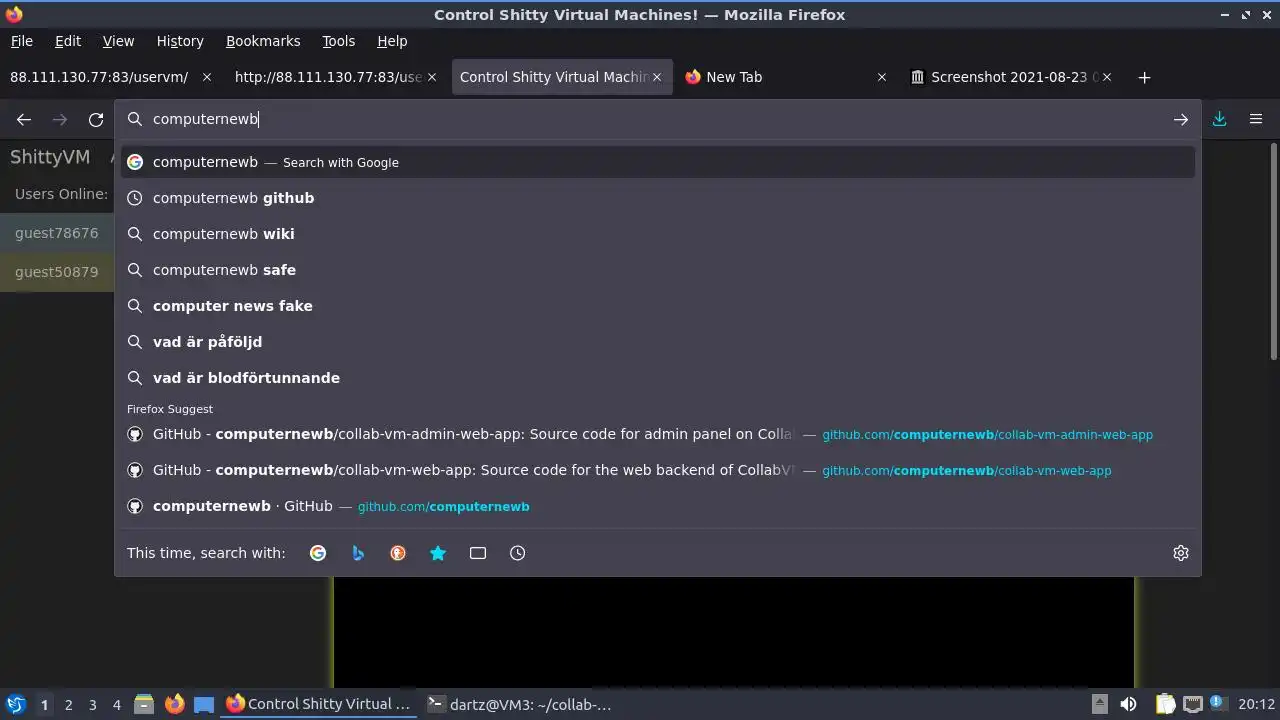Click the Go arrow in address bar
Image resolution: width=1280 pixels, height=720 pixels.
(1181, 119)
